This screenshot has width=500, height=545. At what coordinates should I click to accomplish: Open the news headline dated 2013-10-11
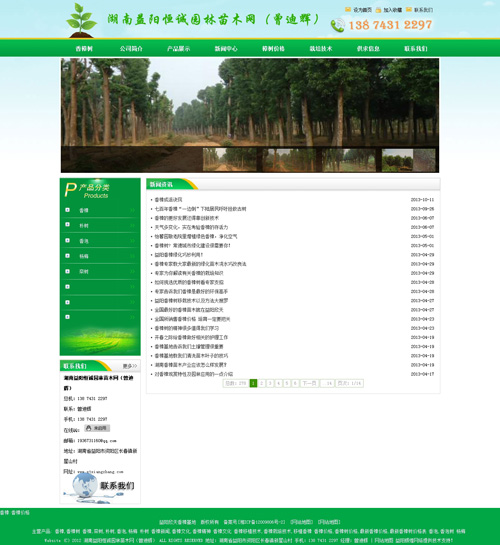[x=168, y=200]
